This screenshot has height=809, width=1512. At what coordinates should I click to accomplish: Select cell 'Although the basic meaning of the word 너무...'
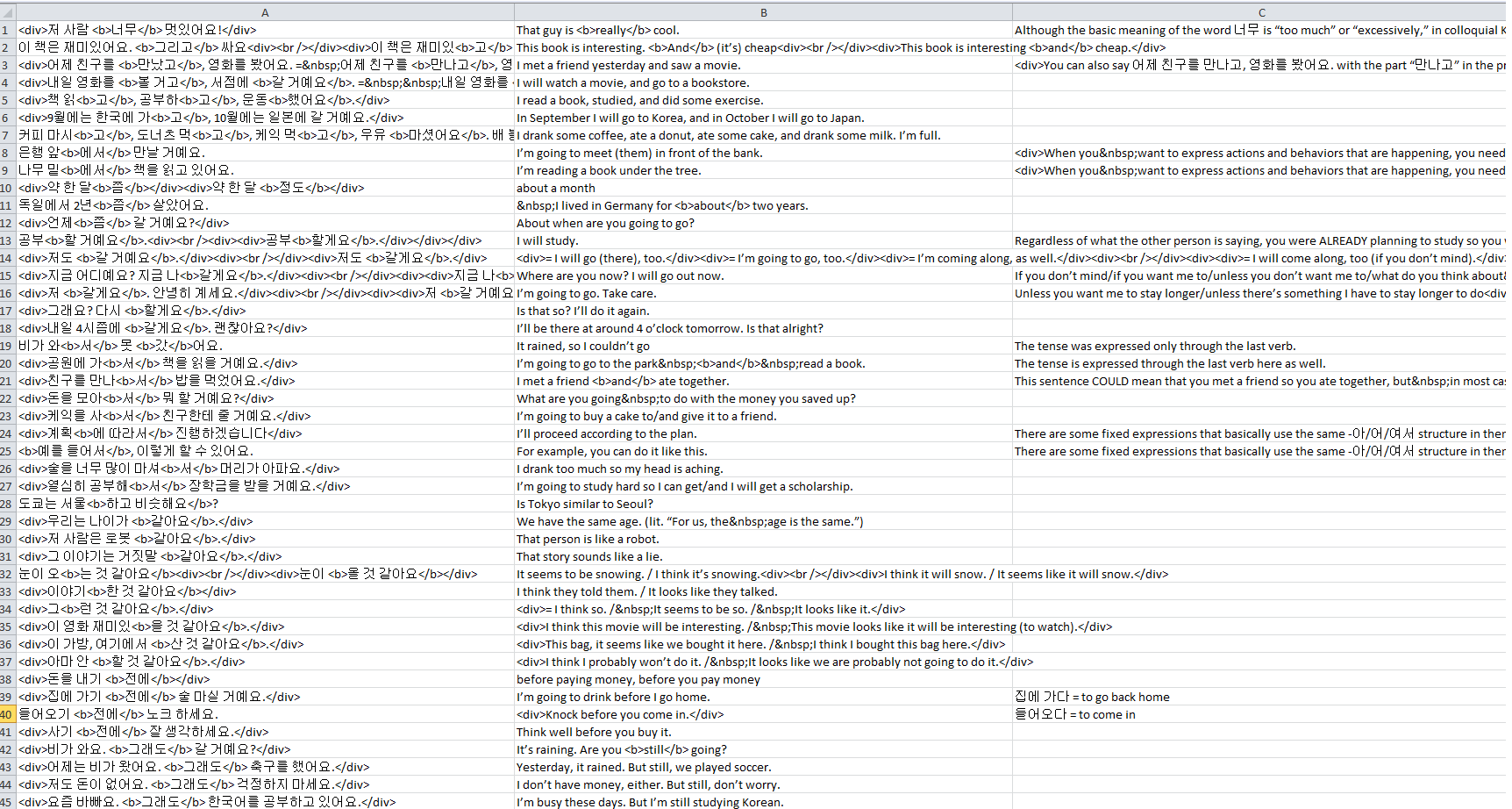pos(1261,30)
